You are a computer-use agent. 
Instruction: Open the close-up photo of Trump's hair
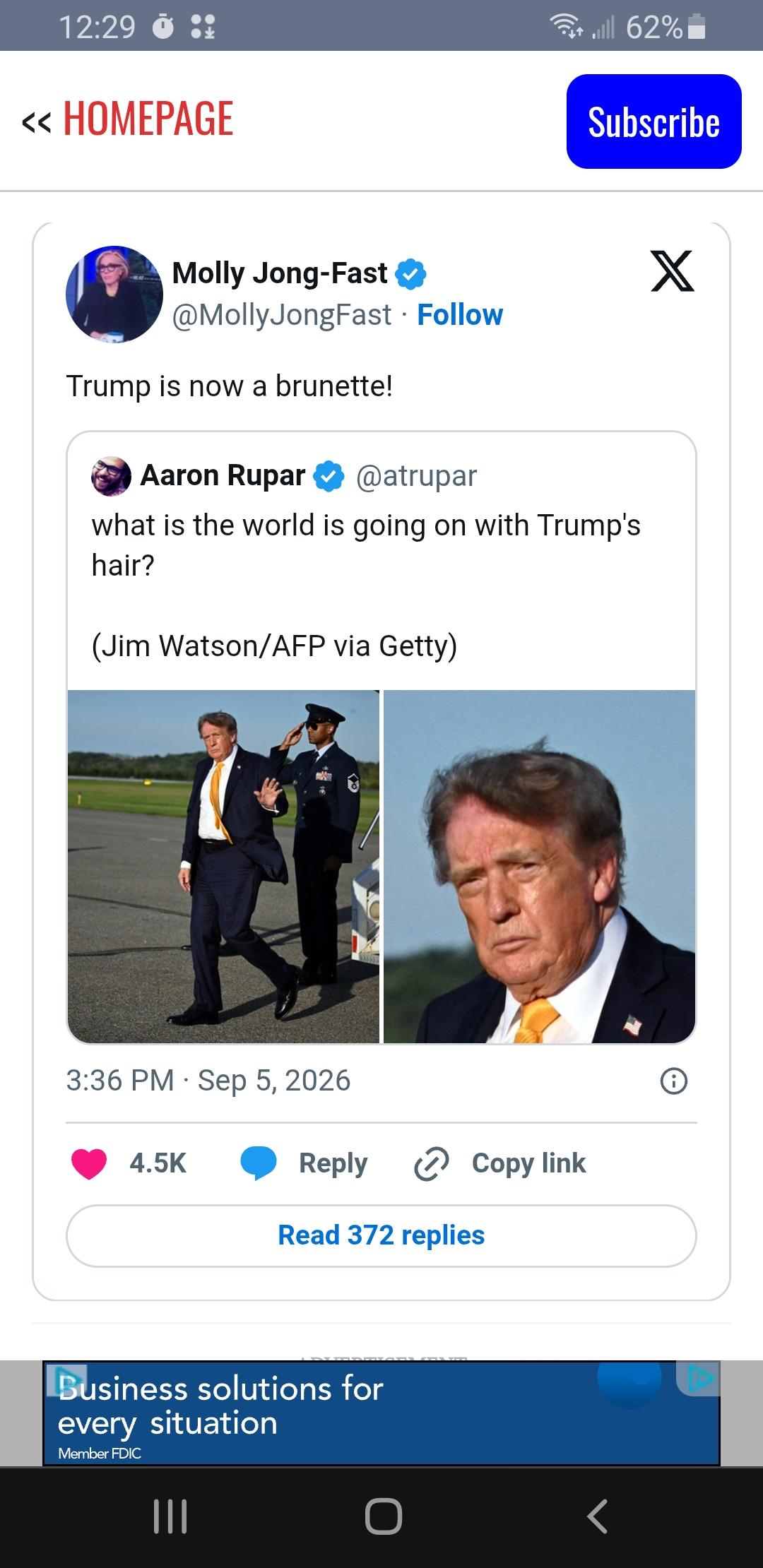539,866
